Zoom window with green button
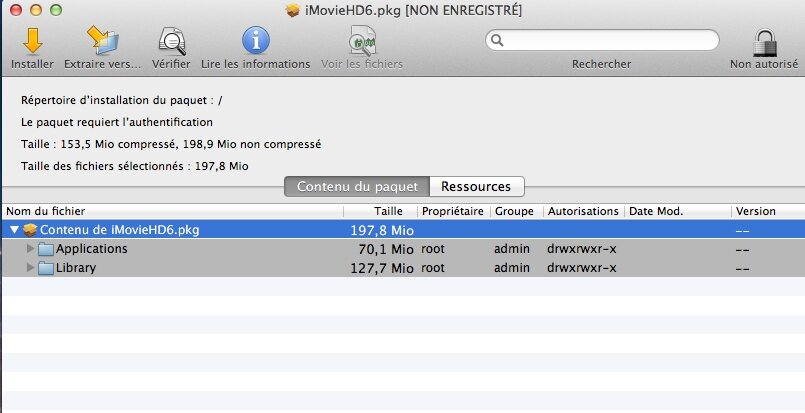The height and width of the screenshot is (413, 805). 56,10
